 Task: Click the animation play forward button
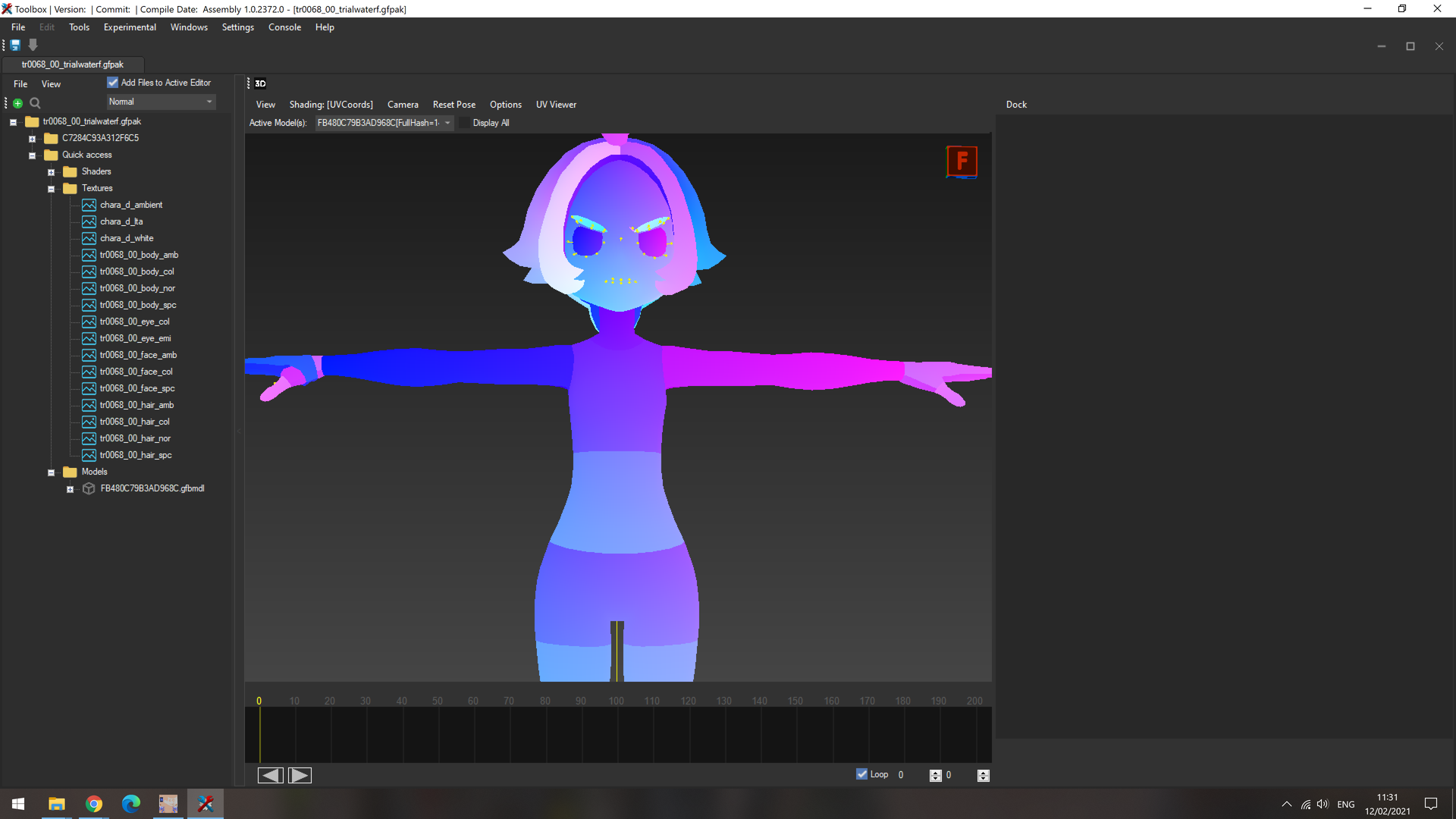click(300, 775)
